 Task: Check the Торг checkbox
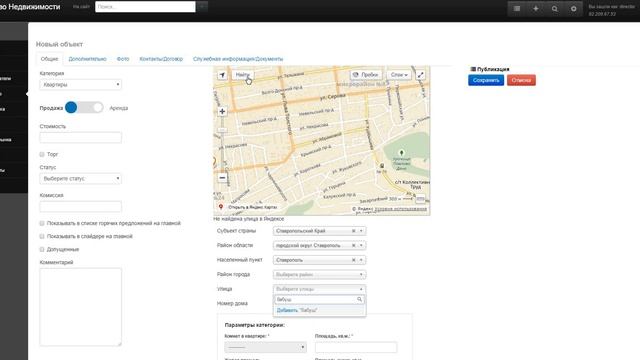pos(42,154)
